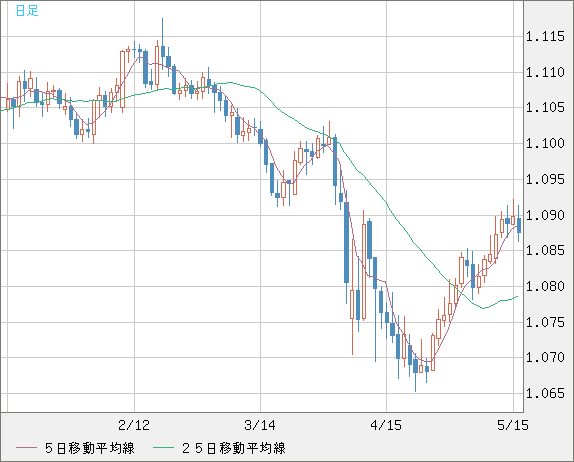
Task: Click the green 25-day legend line sample
Action: [163, 448]
